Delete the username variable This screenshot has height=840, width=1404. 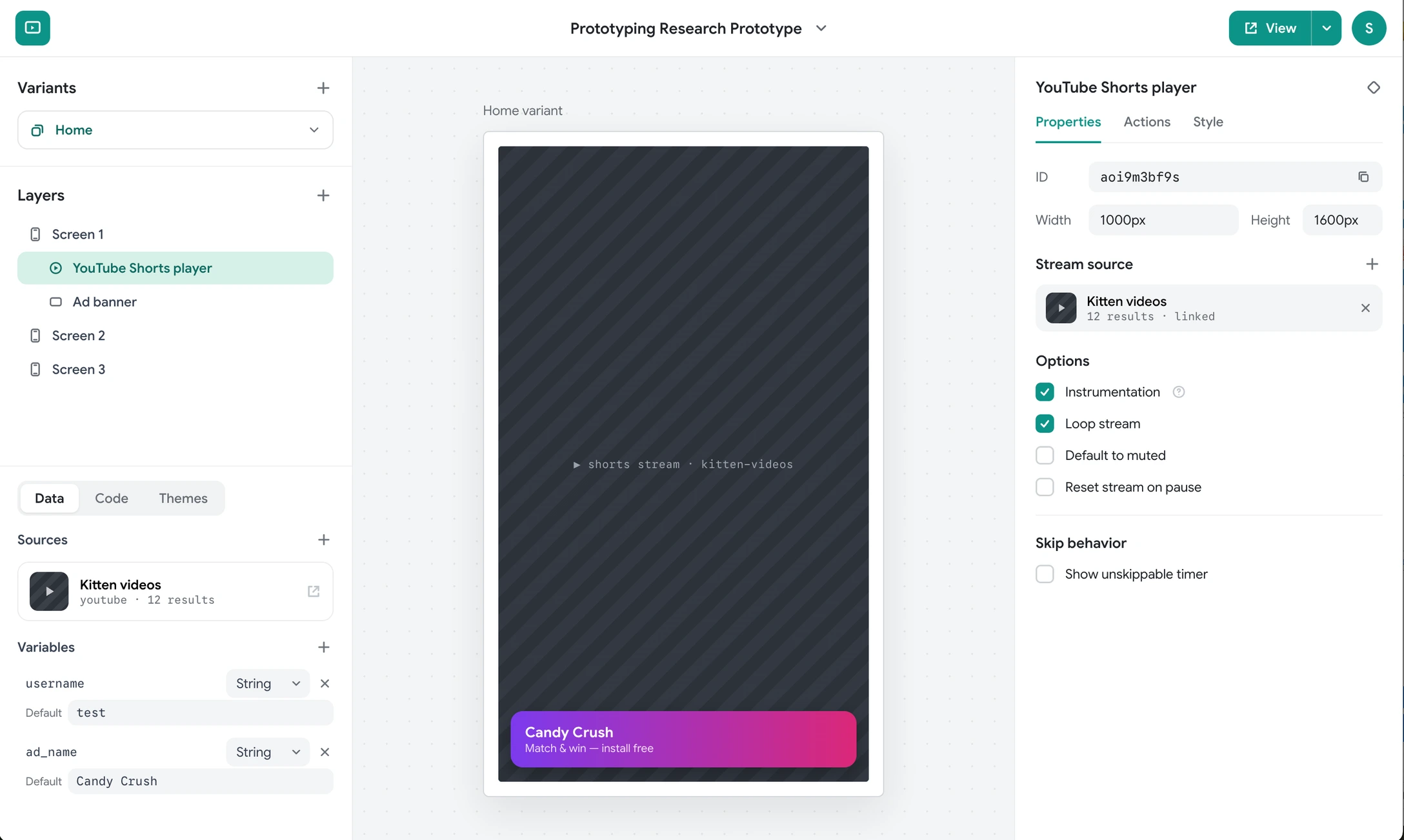pos(325,684)
